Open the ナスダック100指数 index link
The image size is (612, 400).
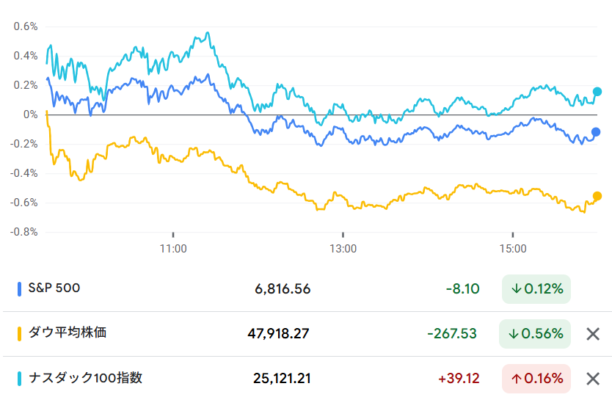point(85,379)
